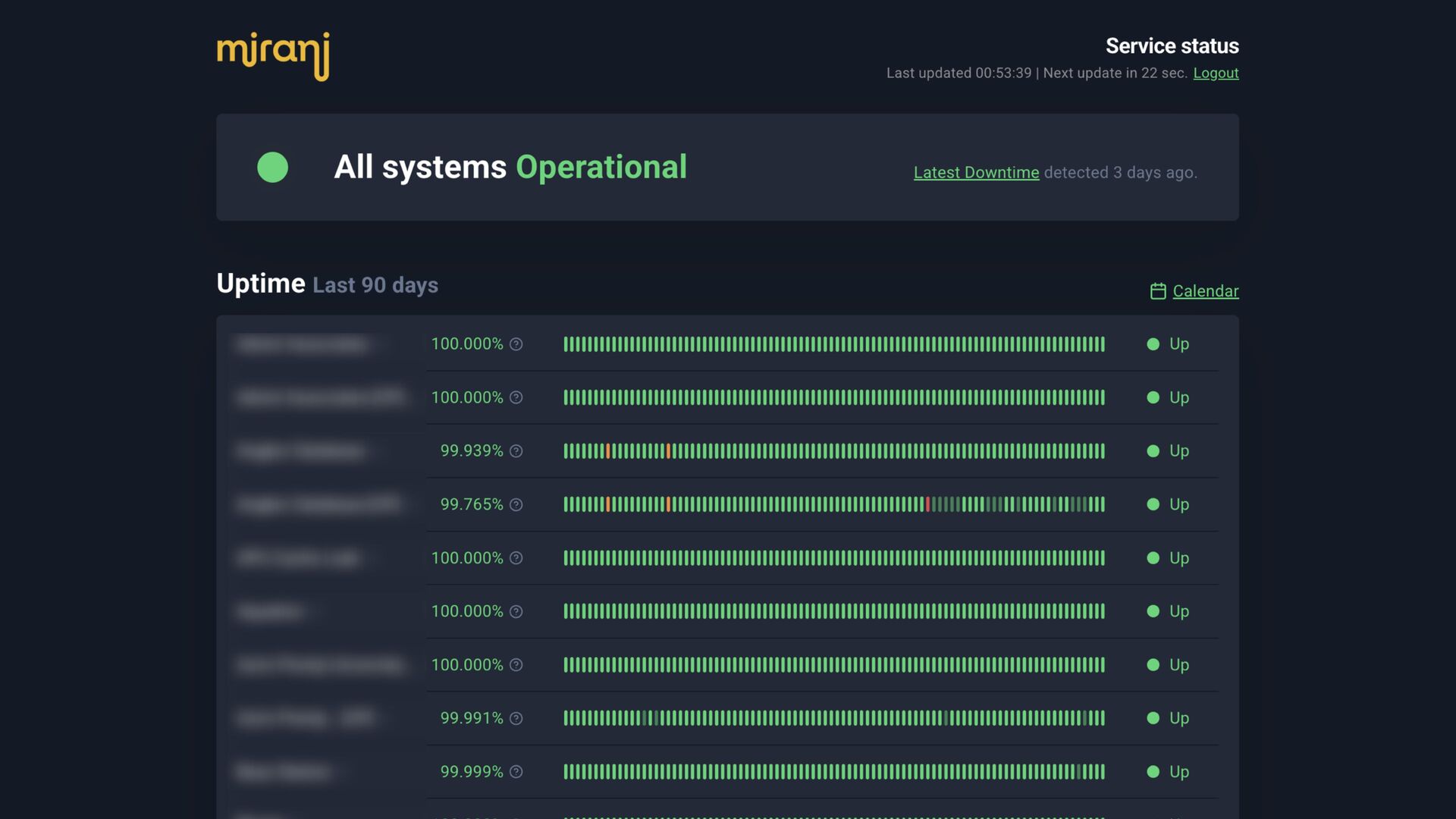Click first orange bar in 99.939% row
Viewport: 1456px width, 819px height.
point(608,451)
